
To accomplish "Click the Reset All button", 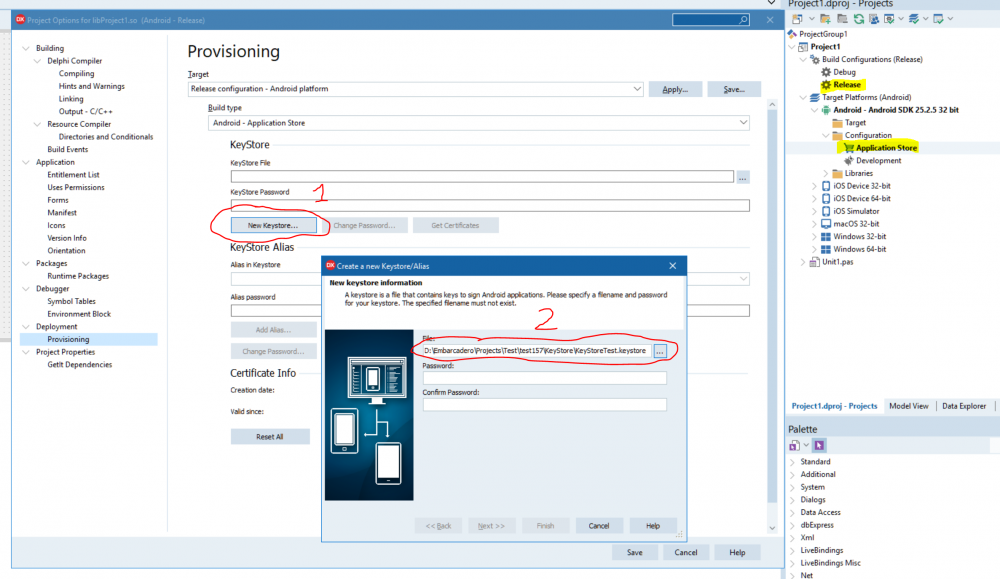I will coord(270,437).
